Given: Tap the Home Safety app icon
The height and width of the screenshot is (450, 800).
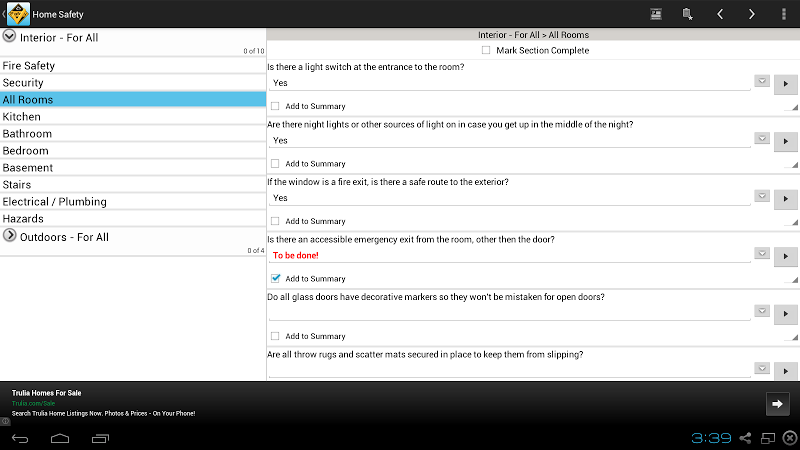Looking at the screenshot, I should [18, 14].
